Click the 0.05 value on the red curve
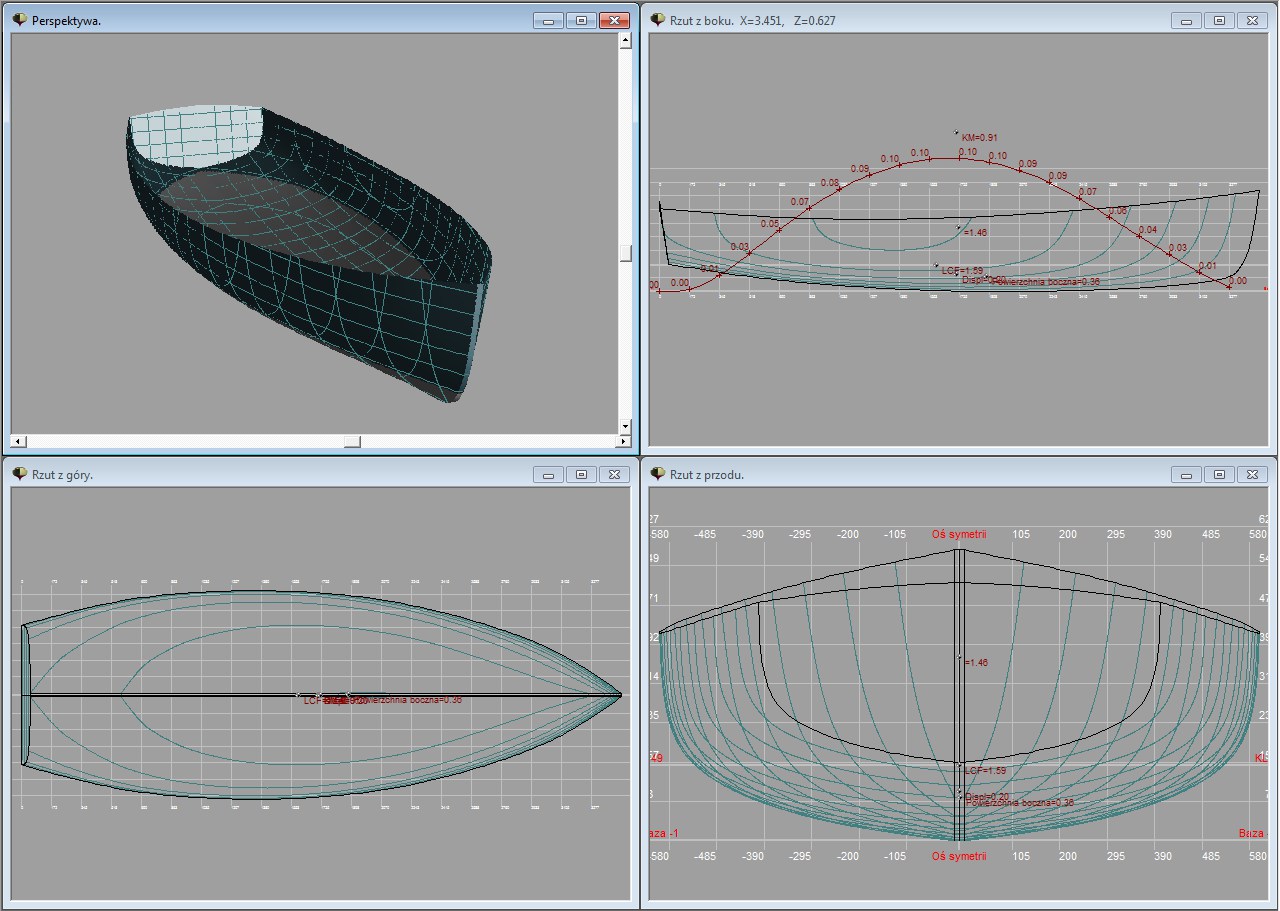The width and height of the screenshot is (1280, 911). pyautogui.click(x=769, y=224)
